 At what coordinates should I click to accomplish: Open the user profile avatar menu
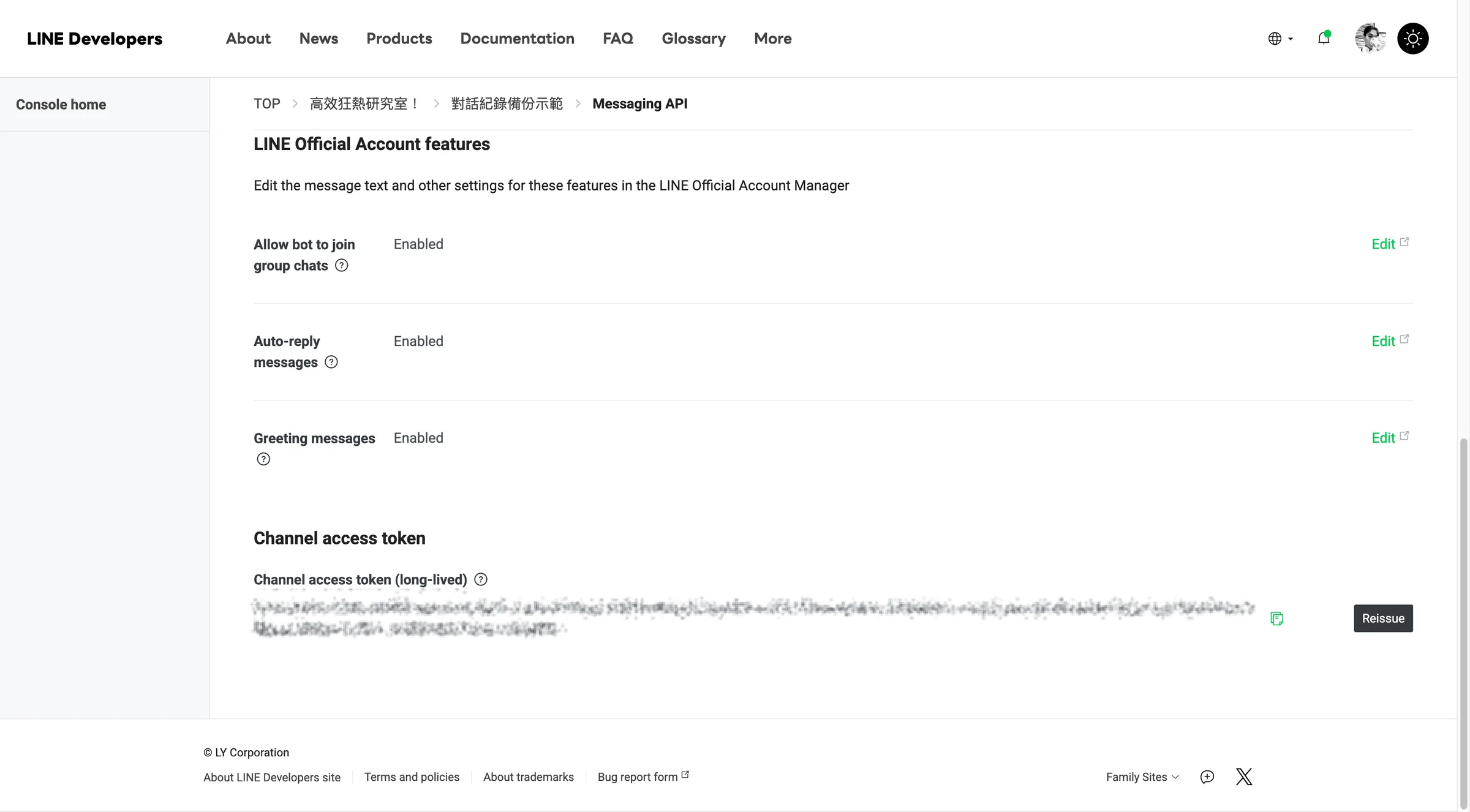click(x=1371, y=39)
